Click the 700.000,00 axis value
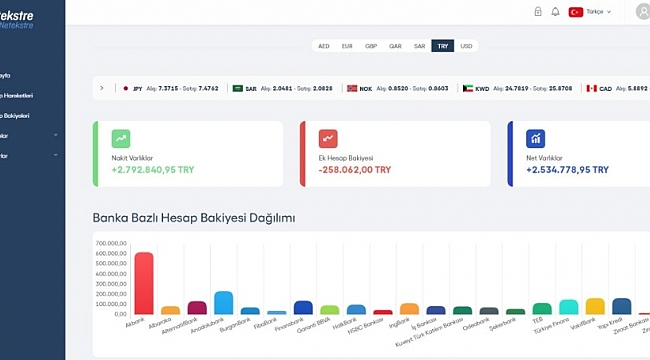The image size is (650, 360). (x=111, y=243)
